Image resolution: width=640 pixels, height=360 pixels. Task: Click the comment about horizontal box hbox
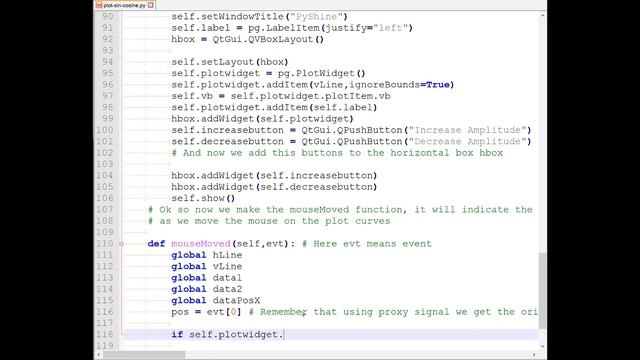coord(337,153)
